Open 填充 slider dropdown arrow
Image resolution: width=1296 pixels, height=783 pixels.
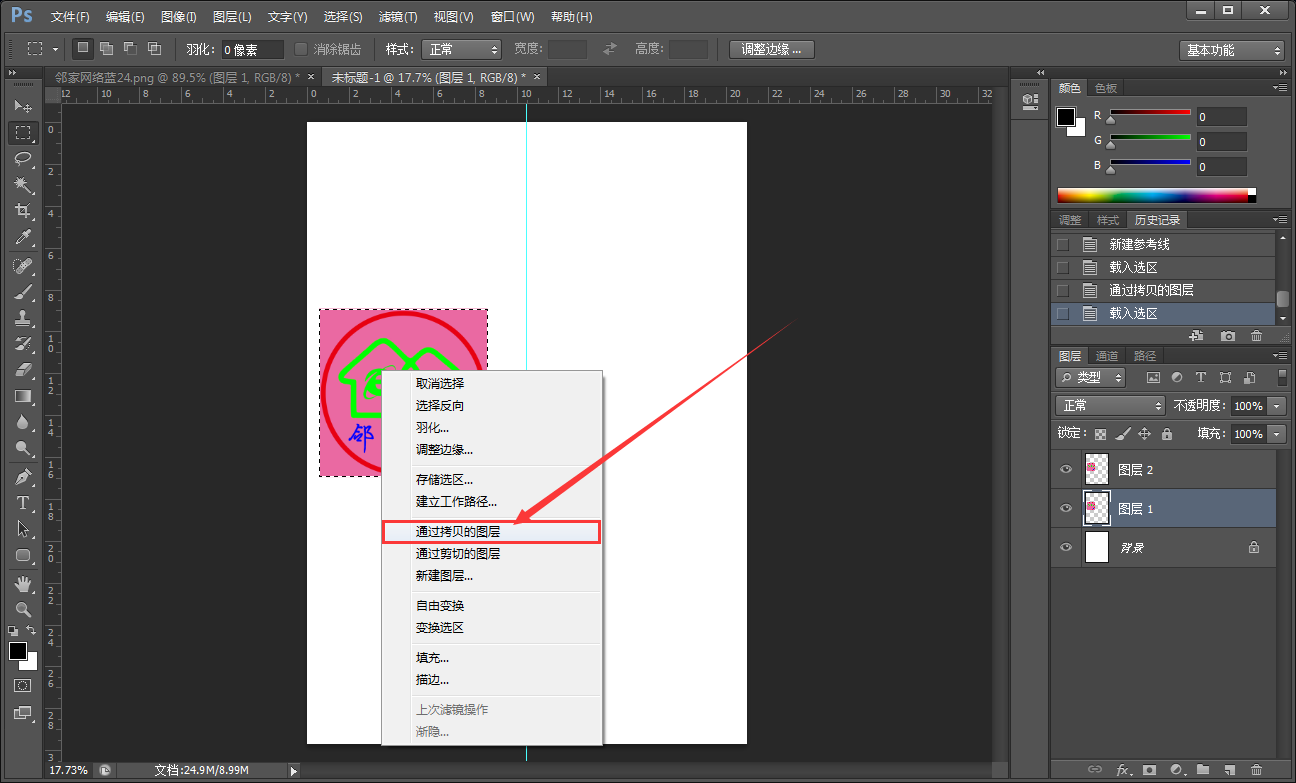point(1276,434)
